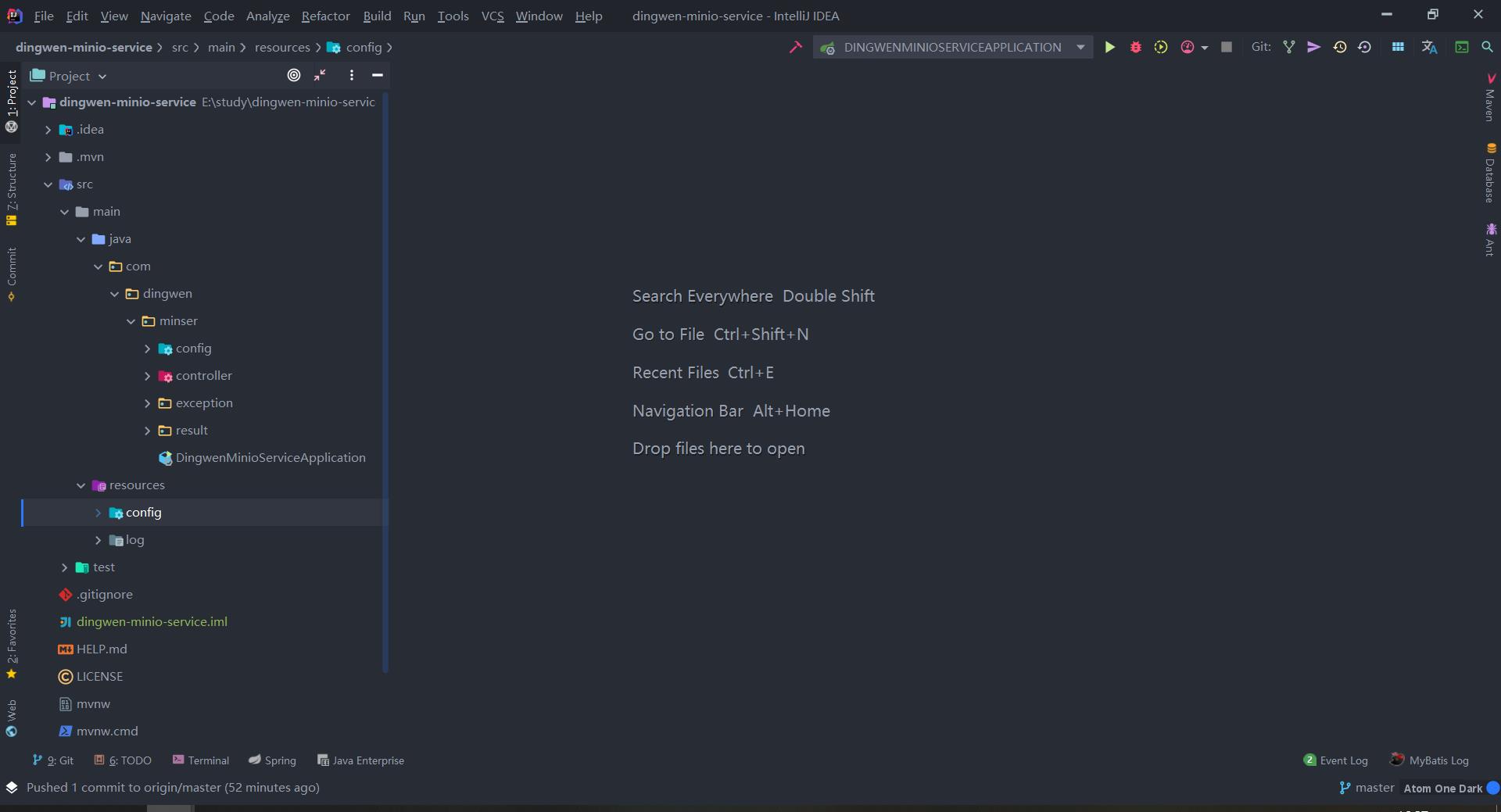Open Search Everywhere magnifier icon
1501x812 pixels.
[1487, 48]
